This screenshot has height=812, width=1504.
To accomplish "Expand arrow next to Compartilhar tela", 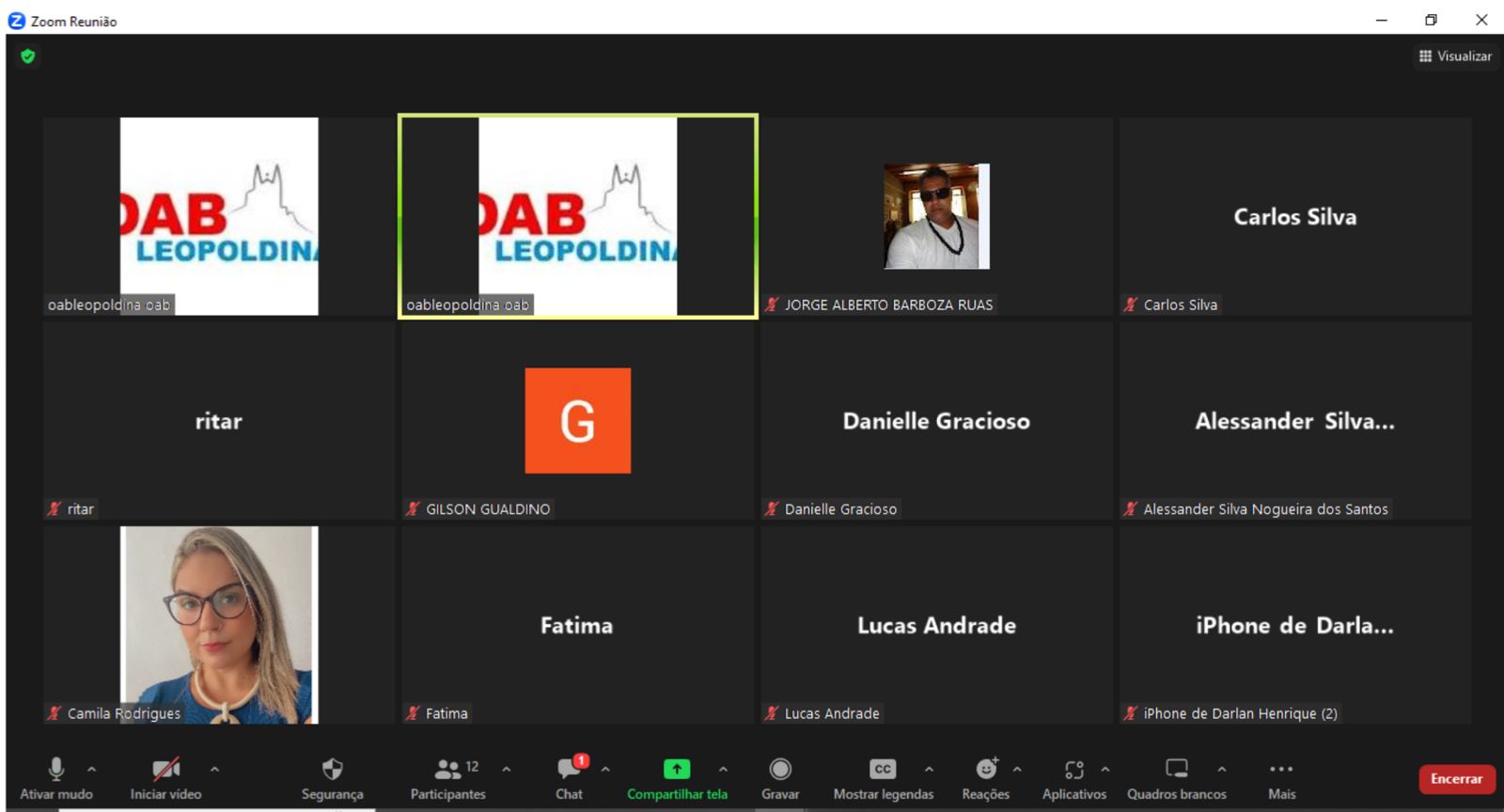I will [x=723, y=769].
